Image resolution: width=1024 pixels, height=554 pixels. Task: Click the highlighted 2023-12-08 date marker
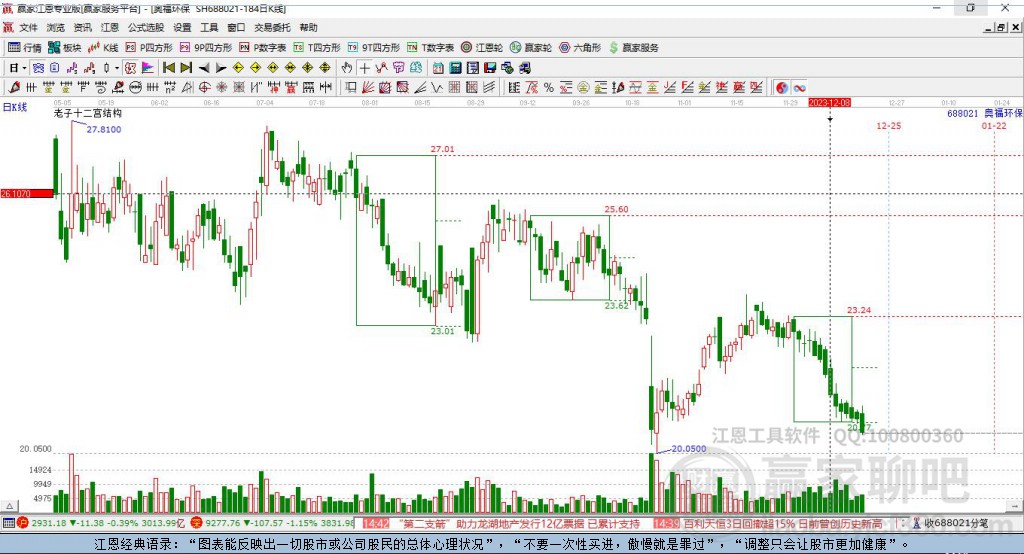(829, 103)
